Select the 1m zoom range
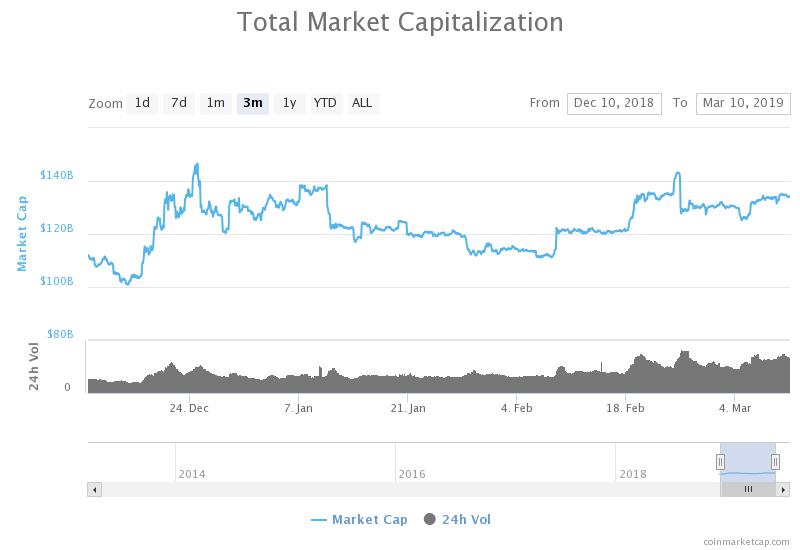Screen dimensions: 800x550 pos(215,103)
